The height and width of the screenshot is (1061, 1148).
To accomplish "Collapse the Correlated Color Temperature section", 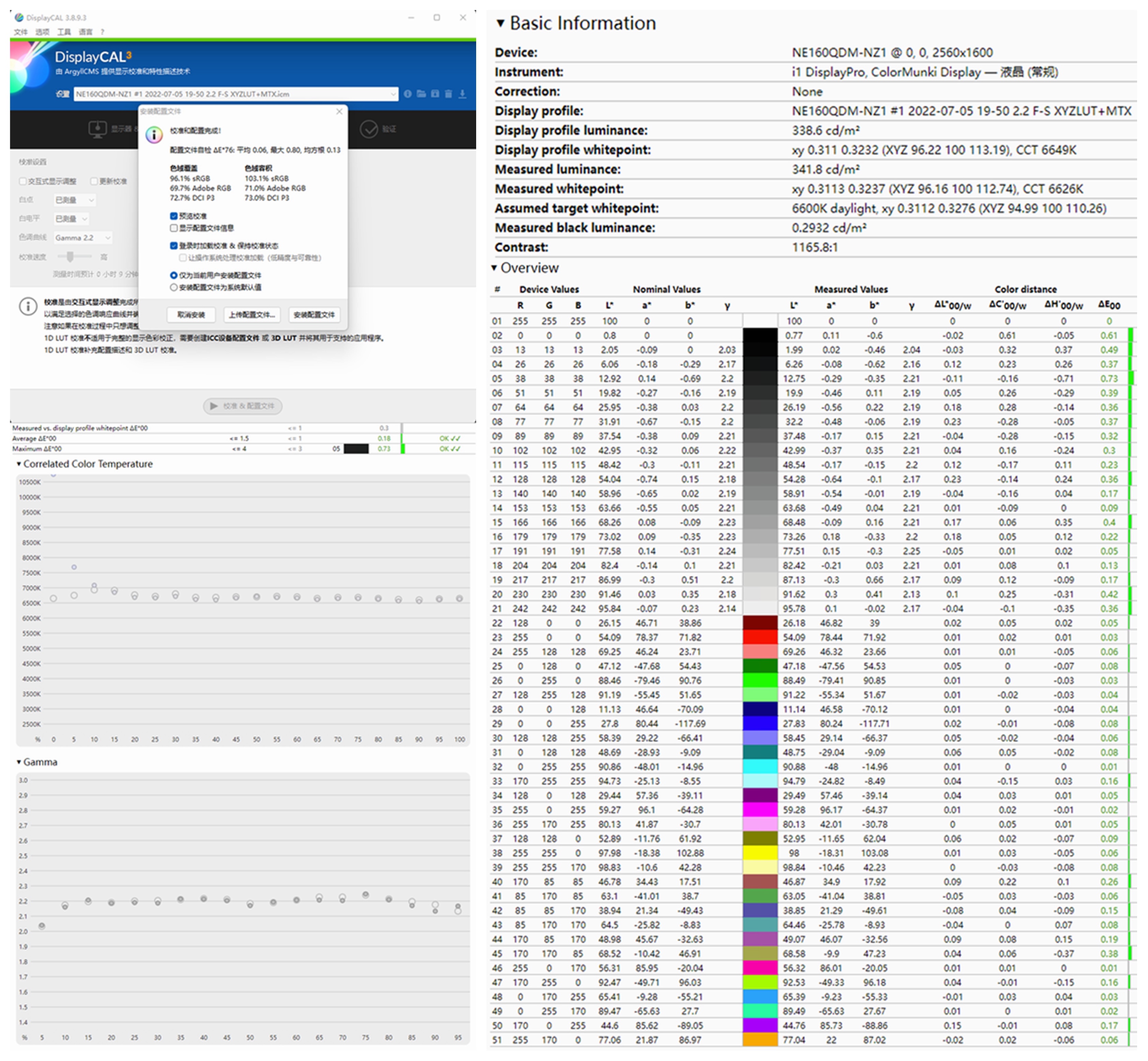I will click(19, 464).
